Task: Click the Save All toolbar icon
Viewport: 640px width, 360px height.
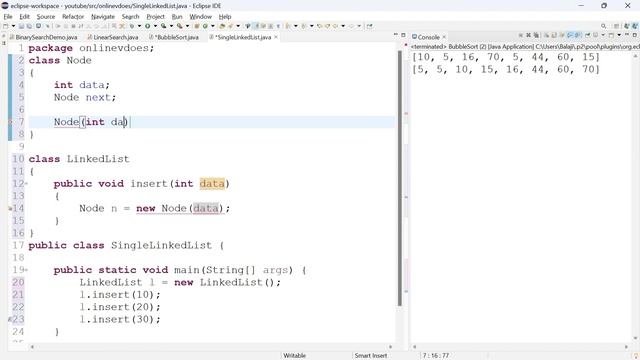Action: (29, 26)
